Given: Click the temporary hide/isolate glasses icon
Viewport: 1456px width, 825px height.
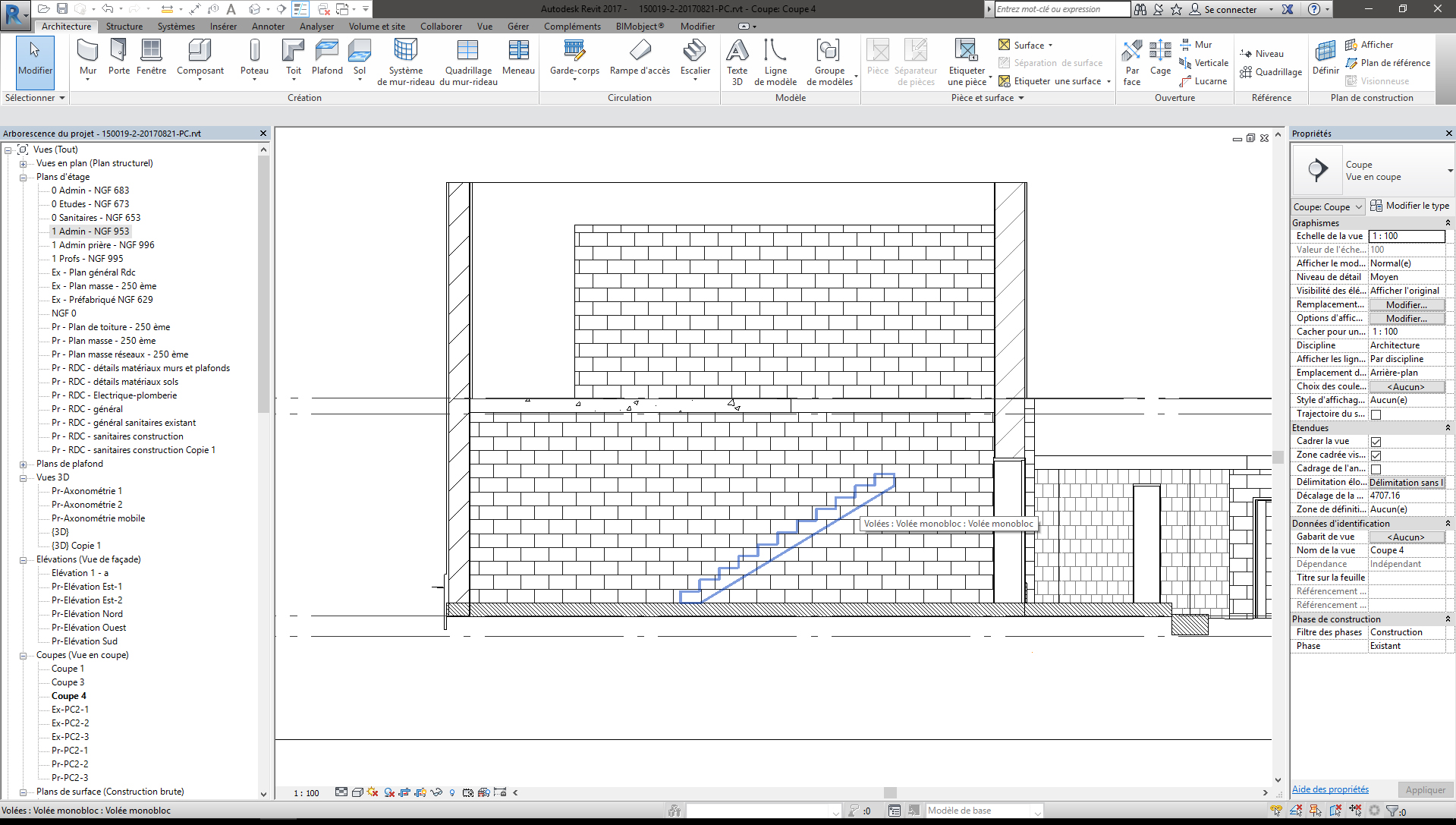Looking at the screenshot, I should [436, 792].
